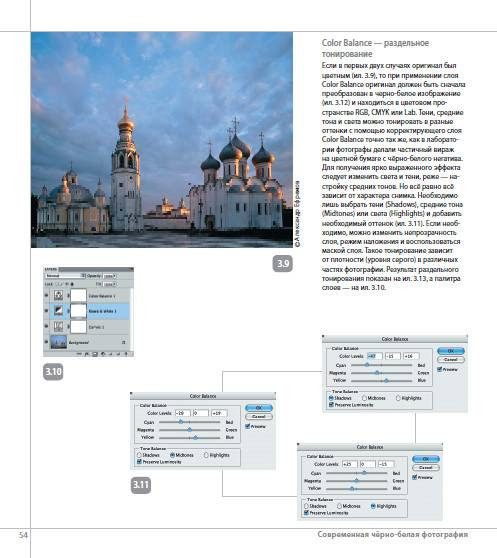497x558 pixels.
Task: Click Cancel in the Shadows-selected Color Balance dialog
Action: coord(451,359)
